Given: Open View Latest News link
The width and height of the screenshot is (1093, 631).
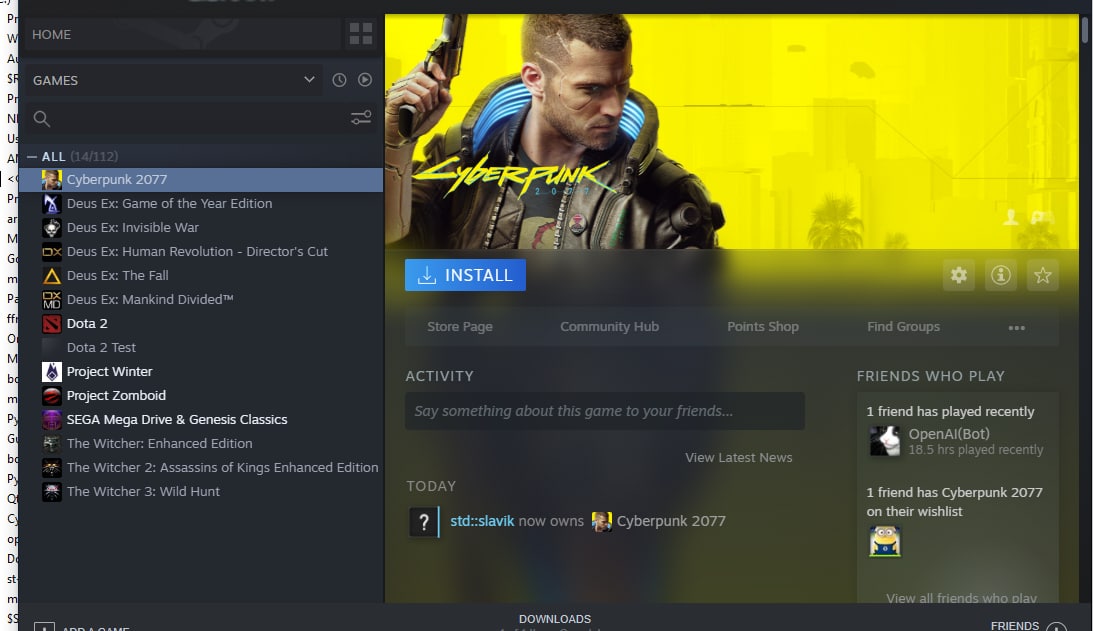Looking at the screenshot, I should coord(738,457).
